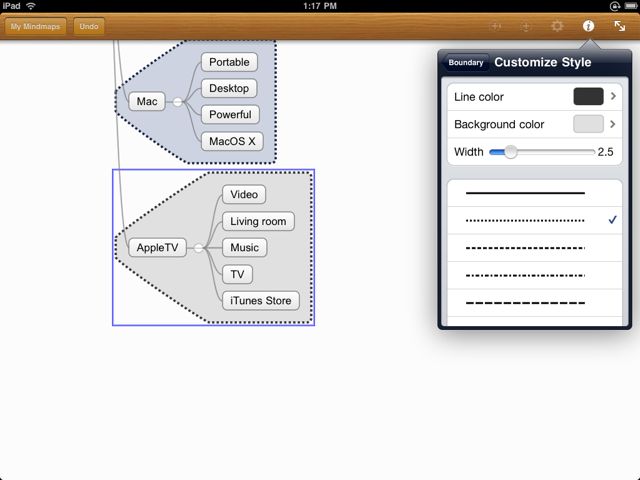
Task: Open the settings gear icon
Action: (557, 26)
